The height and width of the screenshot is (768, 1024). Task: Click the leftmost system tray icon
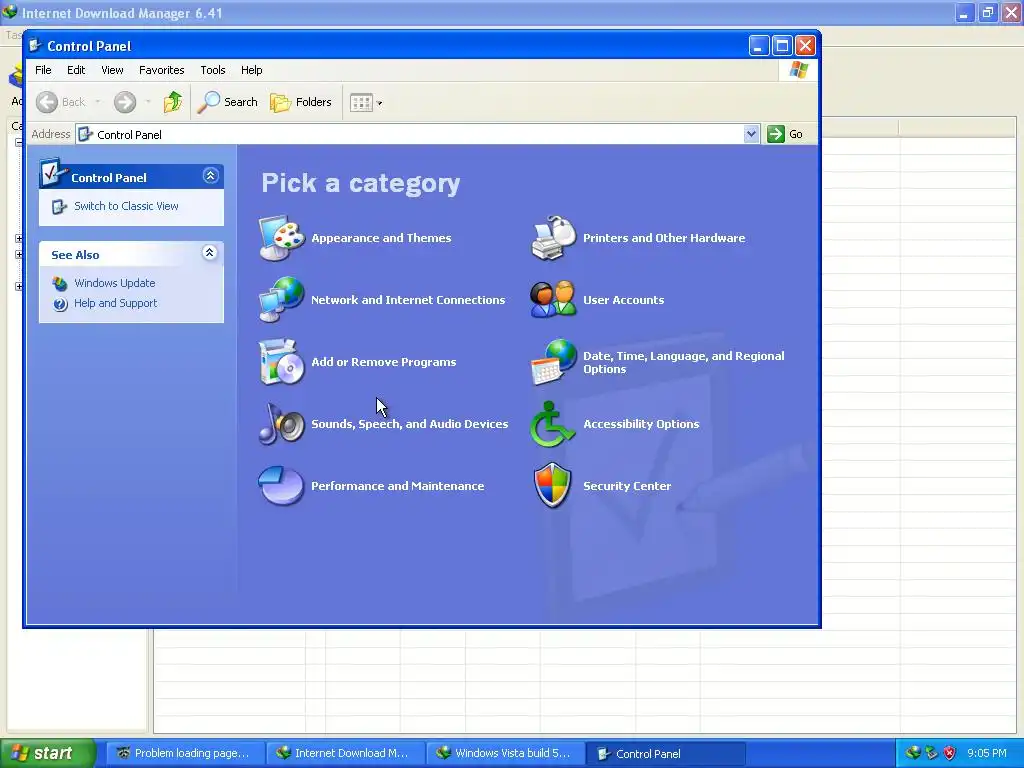tap(913, 753)
